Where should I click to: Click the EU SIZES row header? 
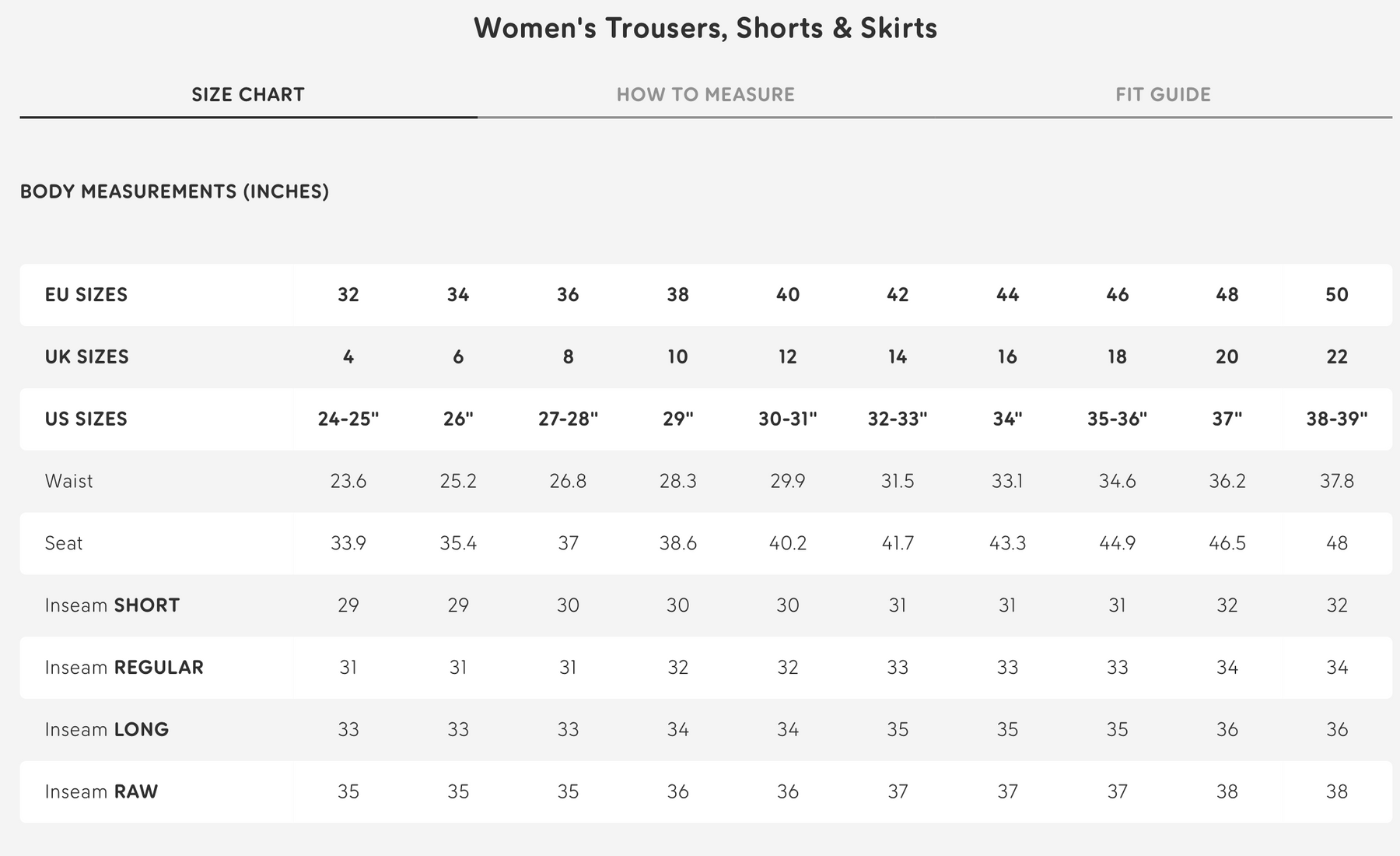click(86, 295)
